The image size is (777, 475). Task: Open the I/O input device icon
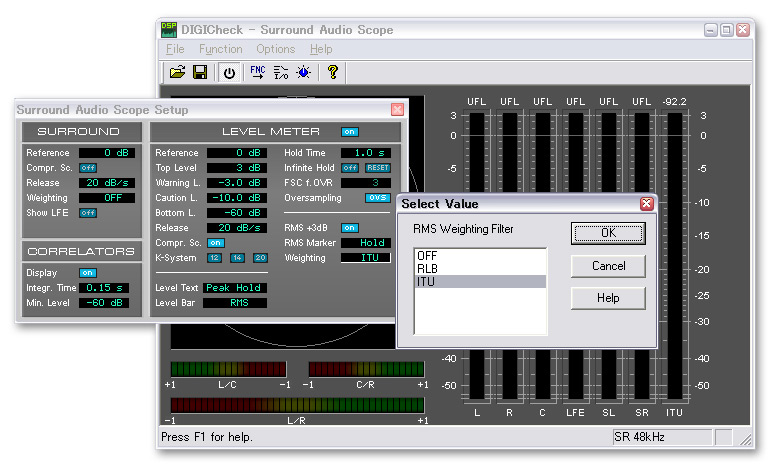(280, 72)
